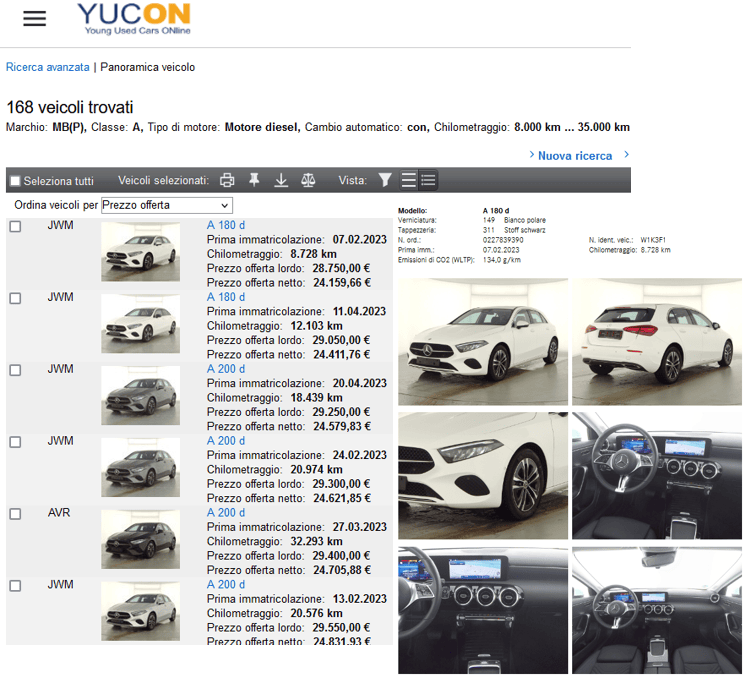The image size is (749, 685).
Task: Start a Nuova ricerca
Action: (x=575, y=156)
